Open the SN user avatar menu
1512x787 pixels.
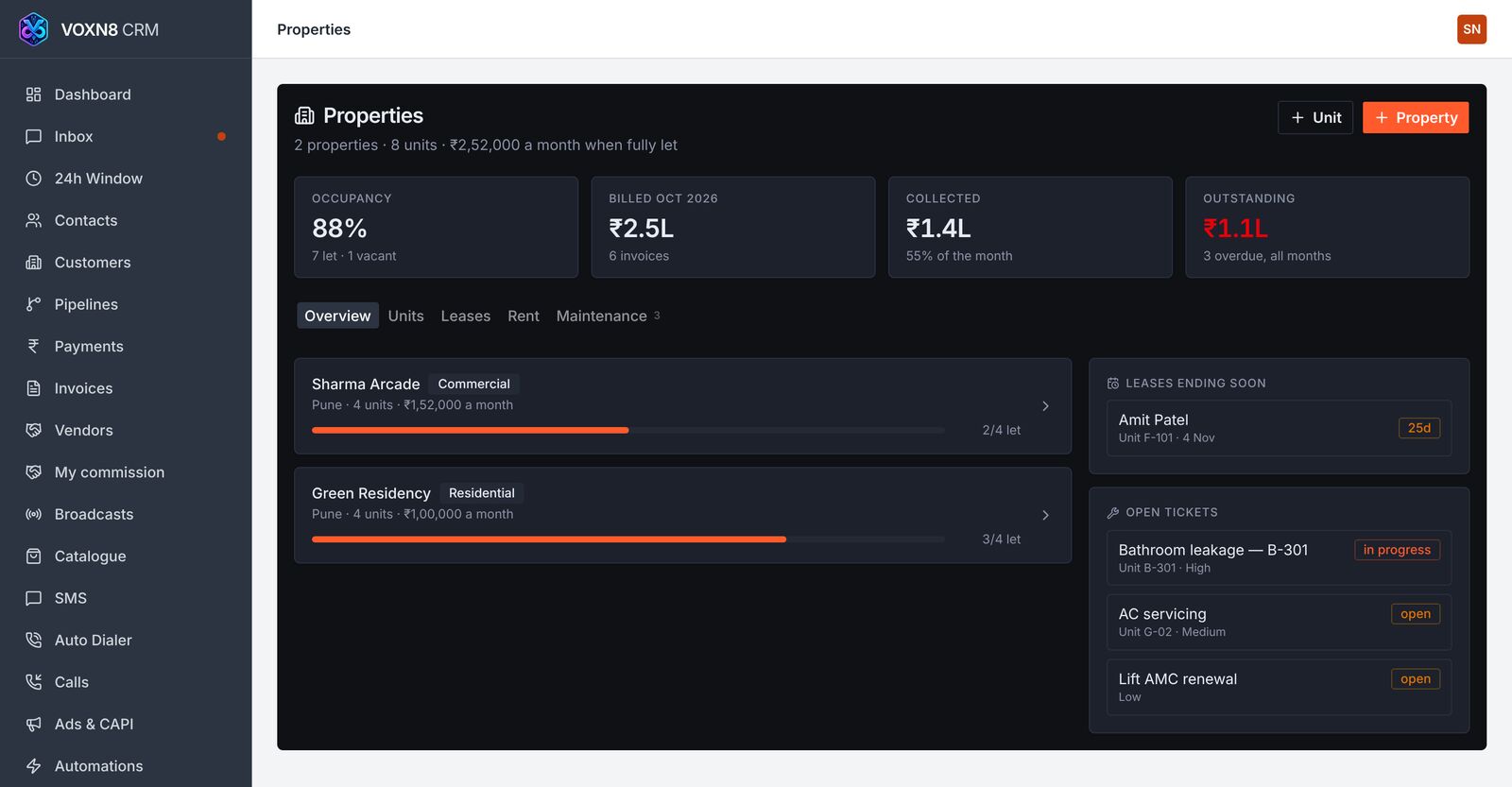point(1471,29)
